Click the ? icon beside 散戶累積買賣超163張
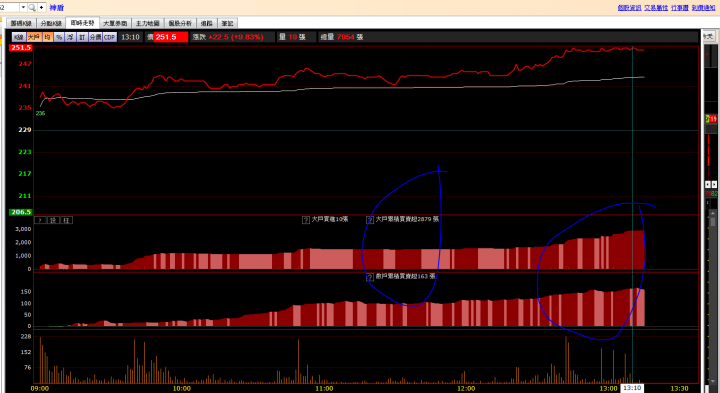 [370, 277]
